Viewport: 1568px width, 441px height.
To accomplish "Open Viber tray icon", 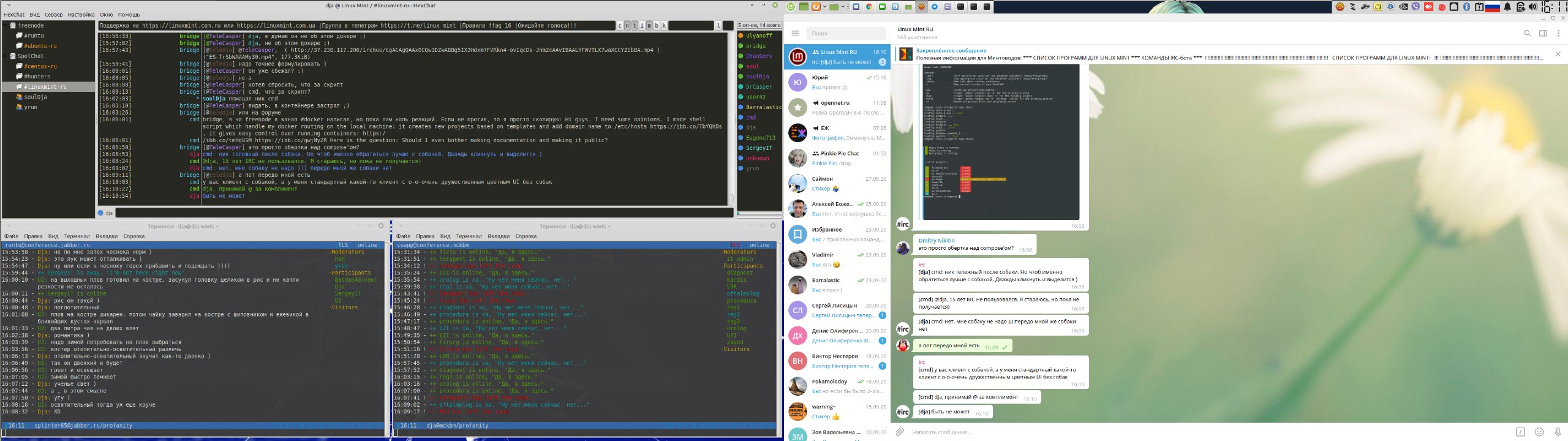I will (x=1415, y=7).
